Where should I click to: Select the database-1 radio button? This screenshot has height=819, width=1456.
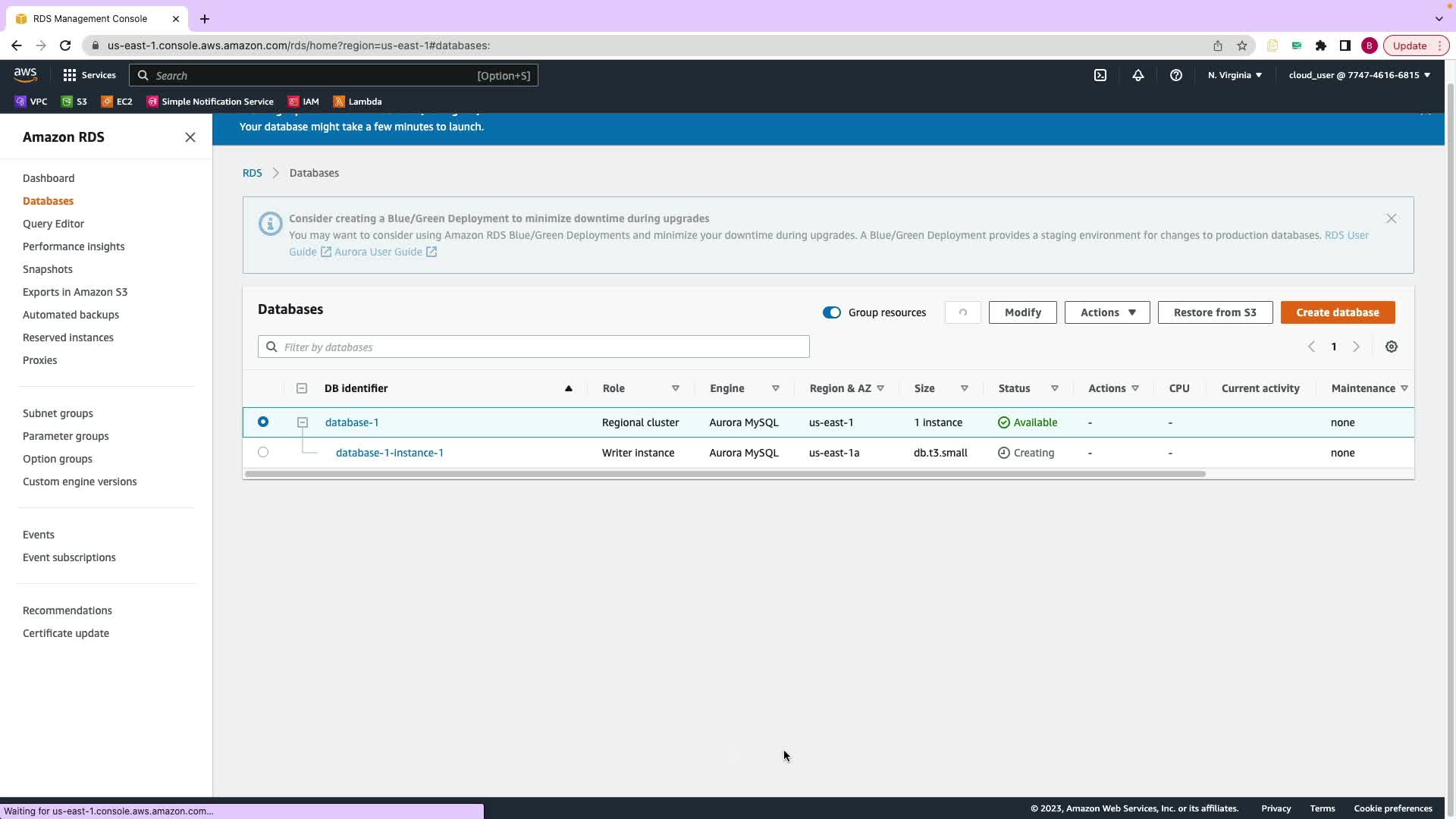(x=263, y=422)
